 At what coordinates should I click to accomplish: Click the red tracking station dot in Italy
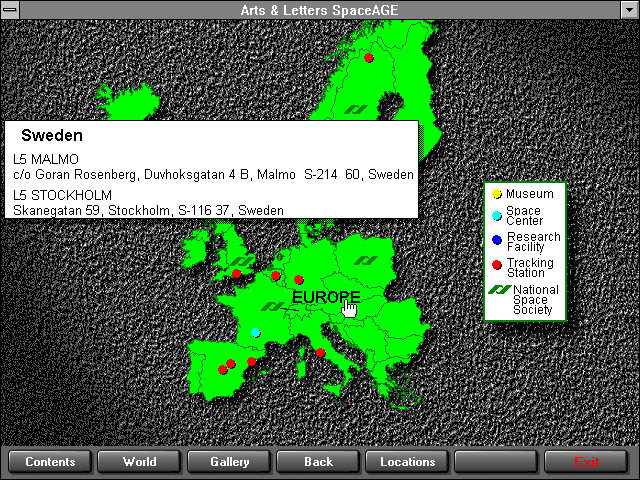[x=321, y=352]
